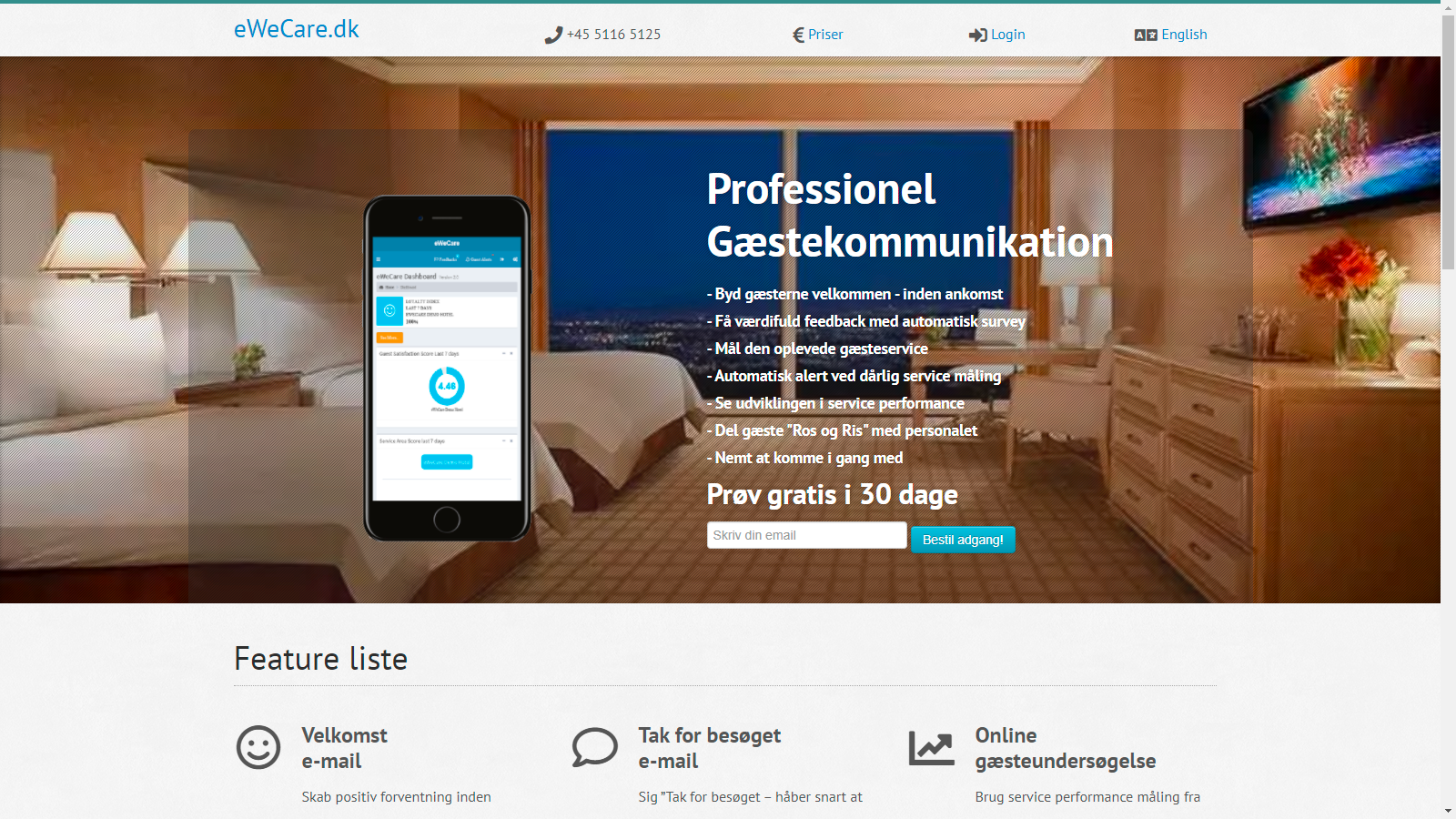Viewport: 1456px width, 819px height.
Task: Click the smiley face Velkomst icon
Action: click(x=258, y=747)
